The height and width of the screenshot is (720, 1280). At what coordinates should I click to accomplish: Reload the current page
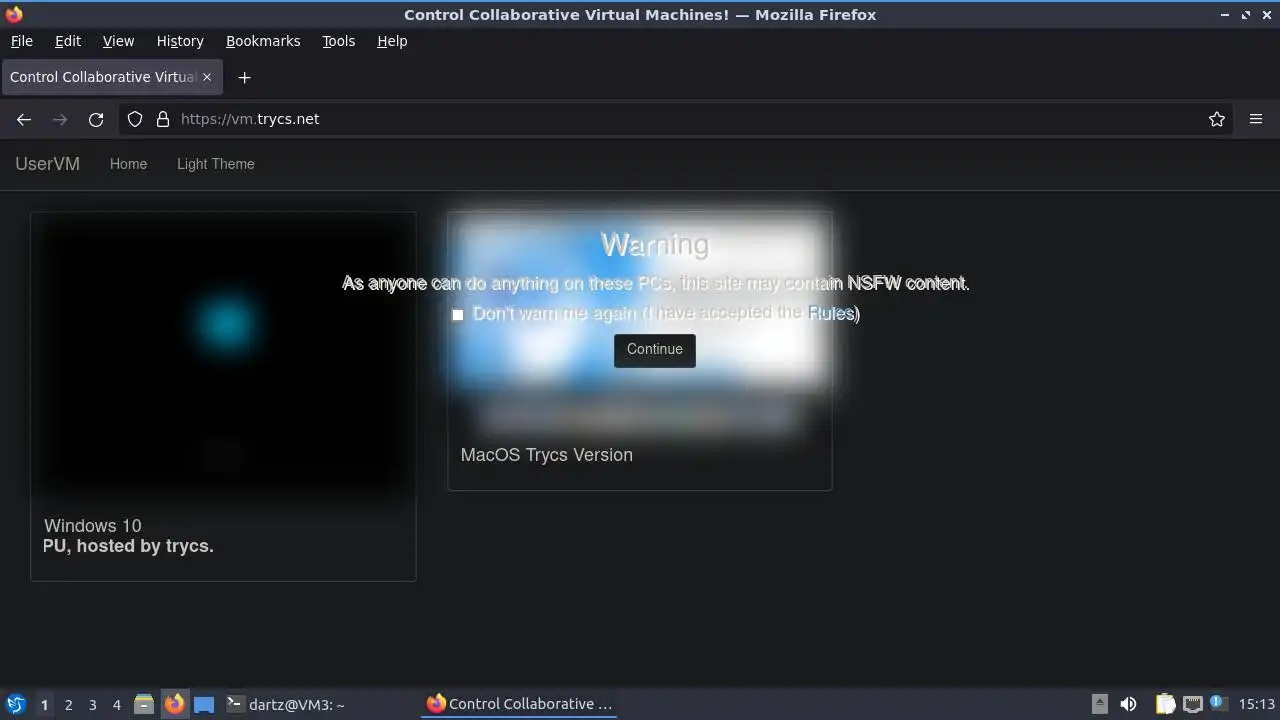(x=96, y=119)
